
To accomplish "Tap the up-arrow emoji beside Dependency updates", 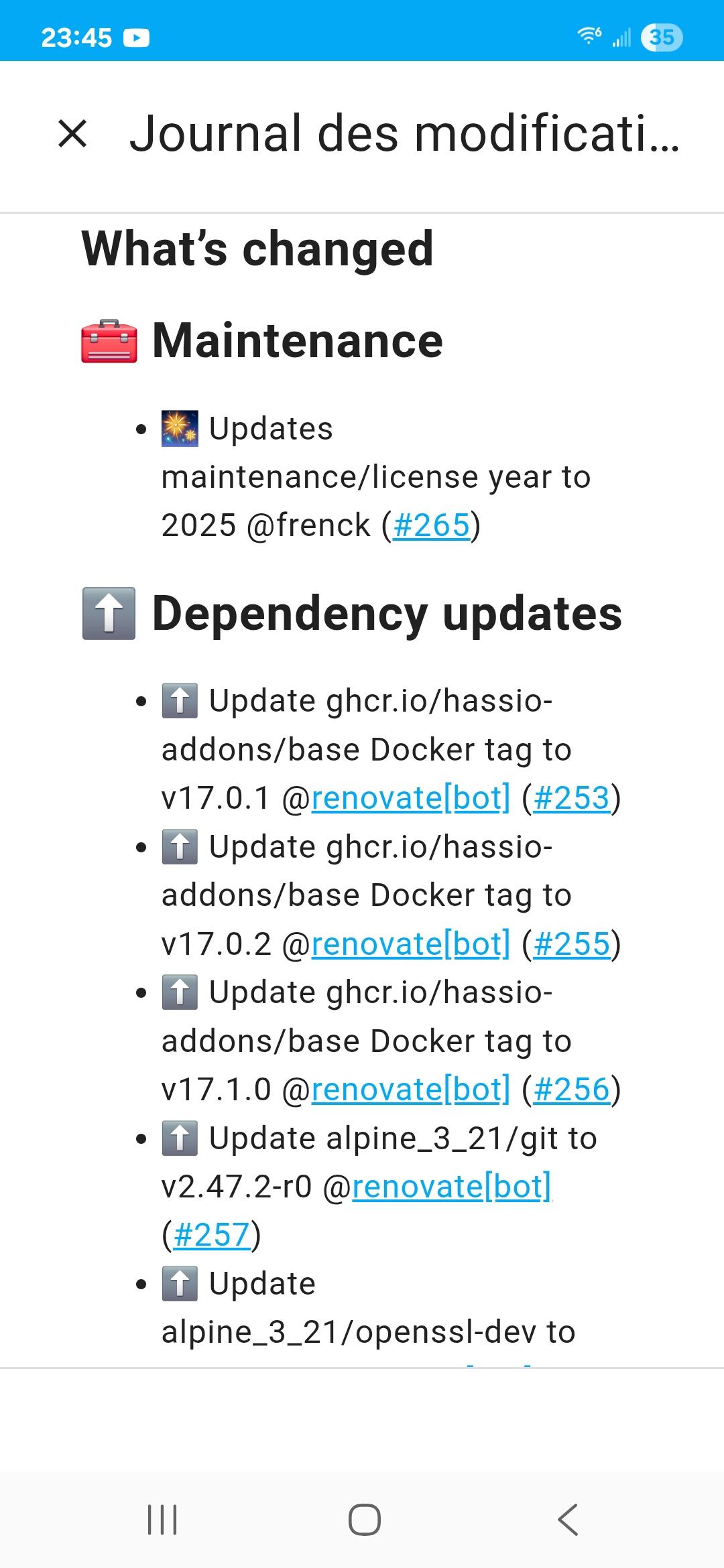I will 109,613.
